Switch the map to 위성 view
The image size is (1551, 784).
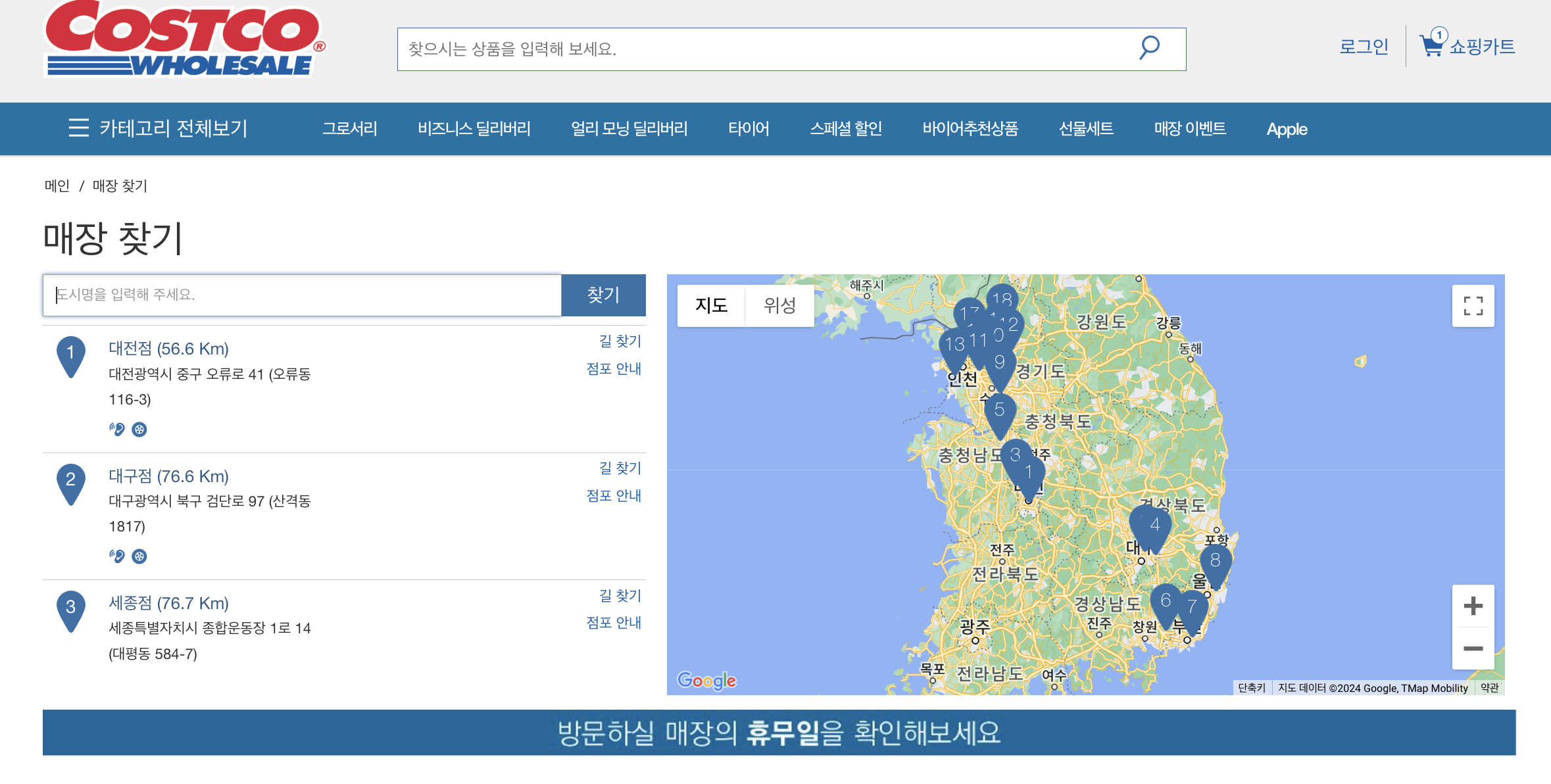pos(780,305)
